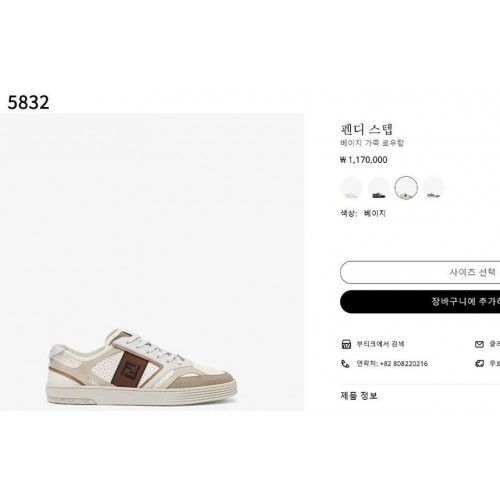Open the 부티크에서 검색 link
This screenshot has height=500, width=500.
tap(380, 344)
